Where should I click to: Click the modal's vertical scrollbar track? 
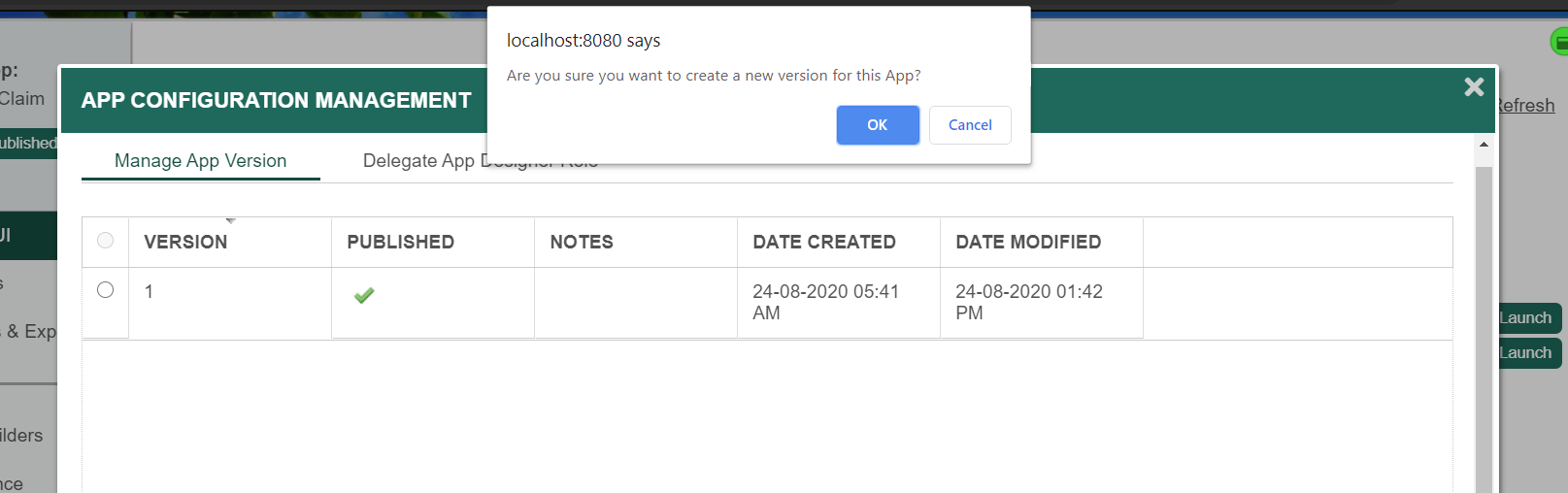1483,330
